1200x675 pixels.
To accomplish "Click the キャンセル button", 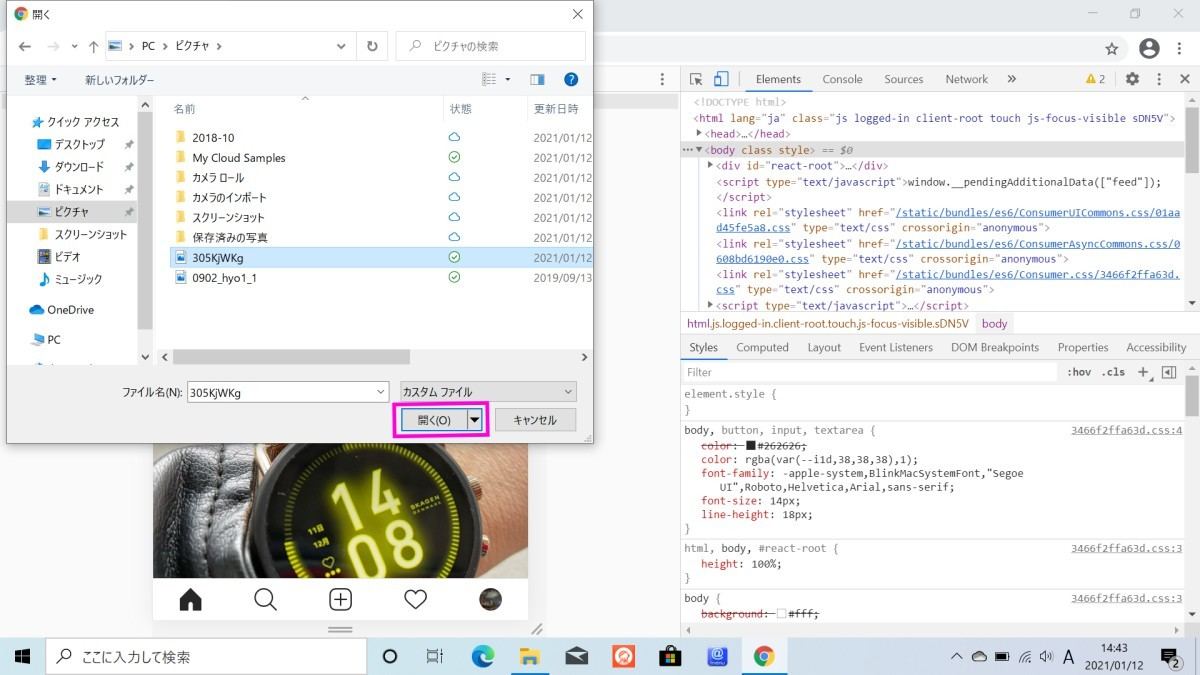I will point(535,420).
